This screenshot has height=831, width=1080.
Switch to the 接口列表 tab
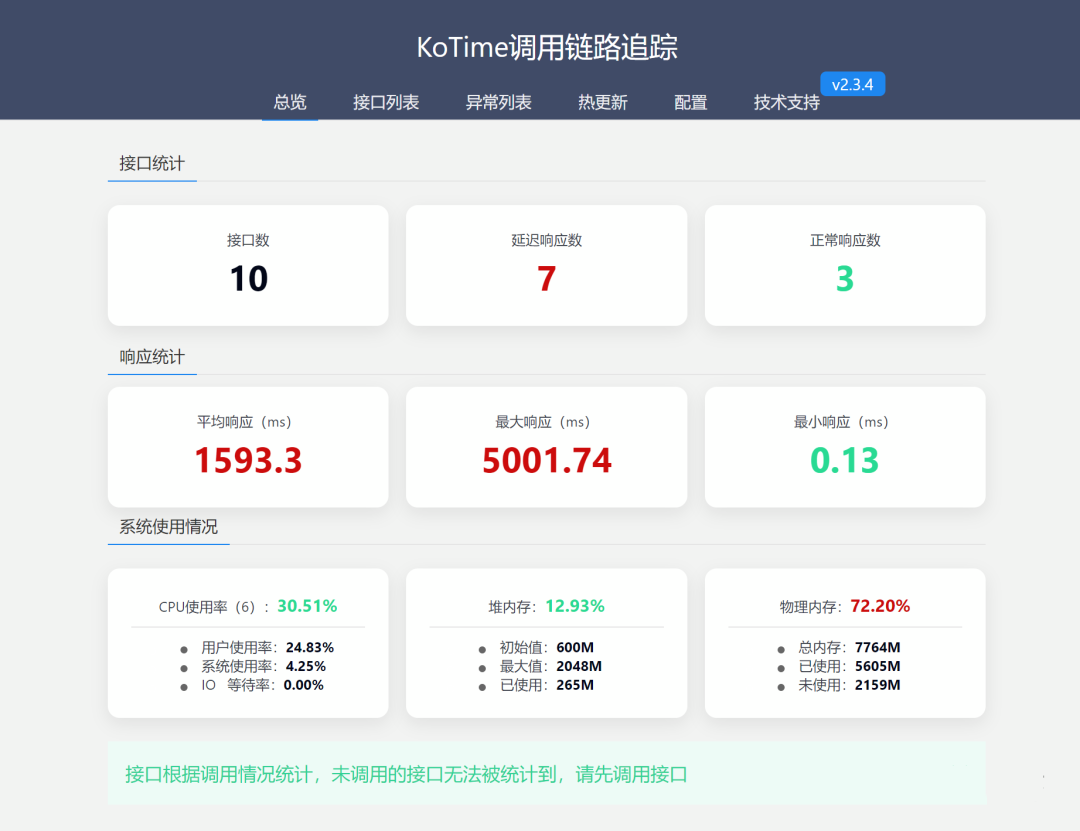386,102
